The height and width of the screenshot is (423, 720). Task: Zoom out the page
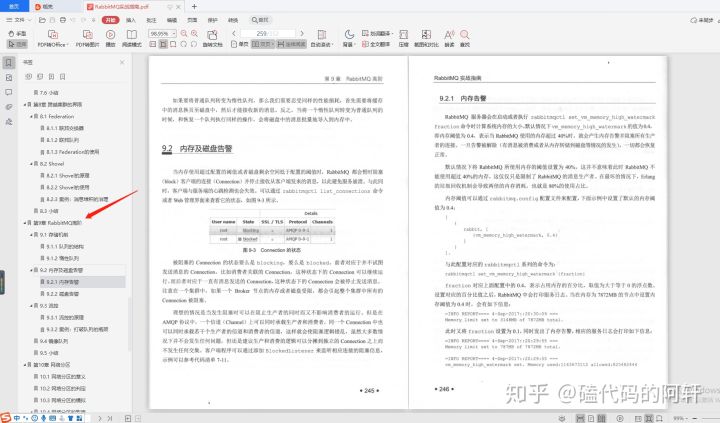(x=184, y=34)
